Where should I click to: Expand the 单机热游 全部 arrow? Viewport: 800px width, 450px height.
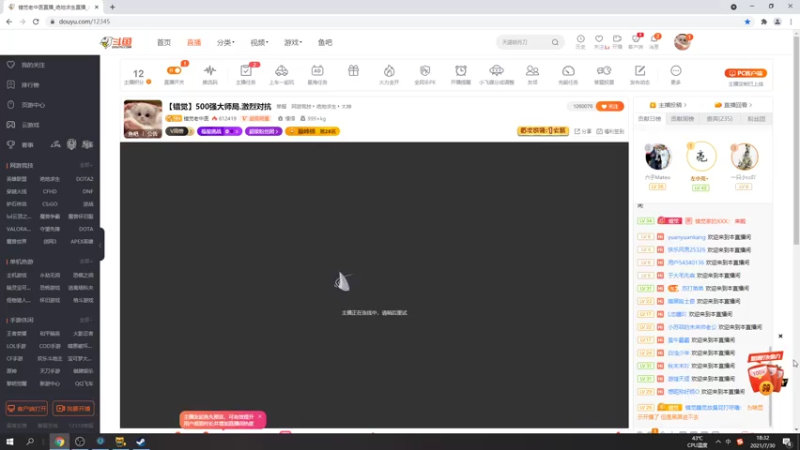86,261
